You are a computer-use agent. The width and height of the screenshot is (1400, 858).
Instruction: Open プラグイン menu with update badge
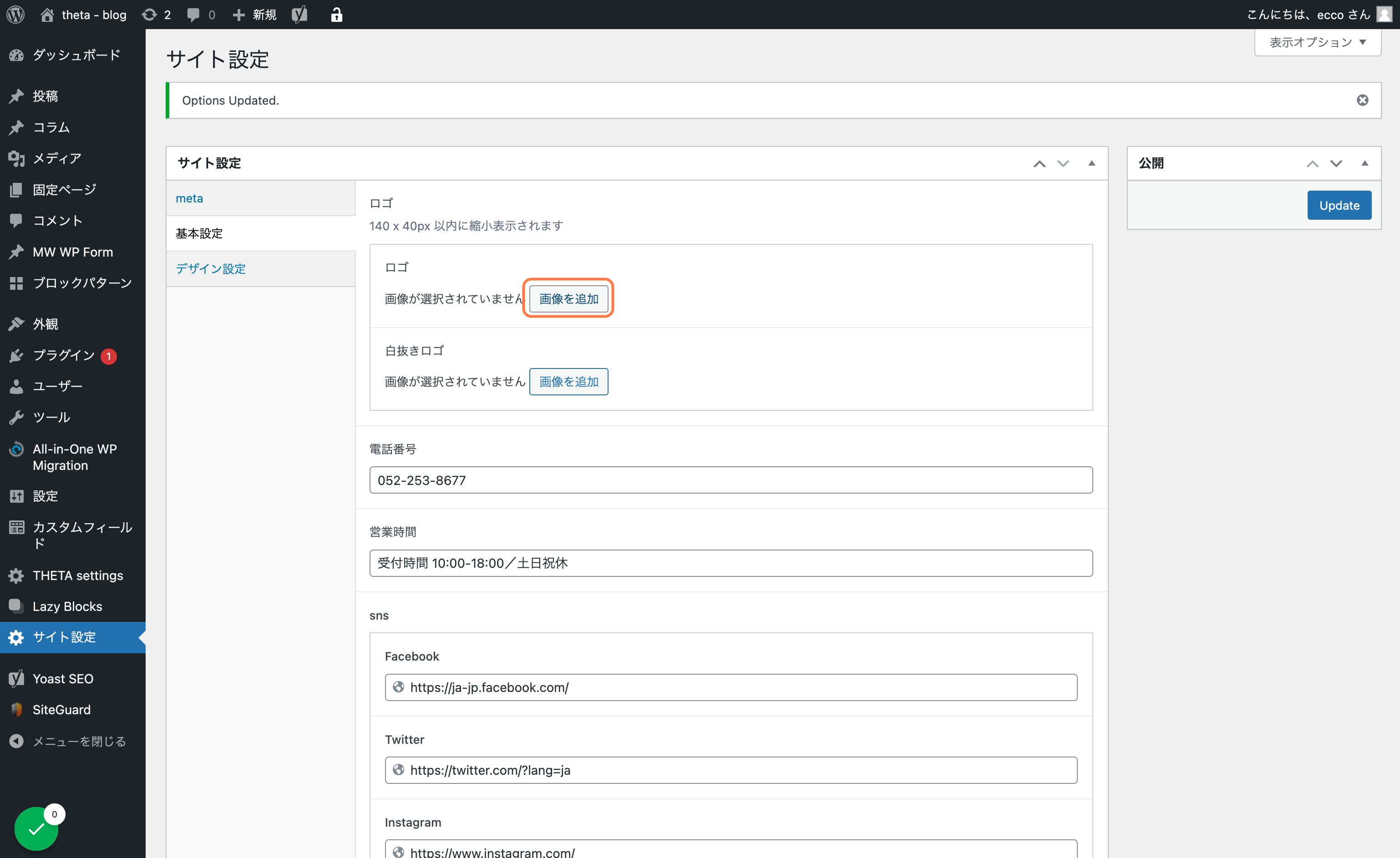point(73,355)
